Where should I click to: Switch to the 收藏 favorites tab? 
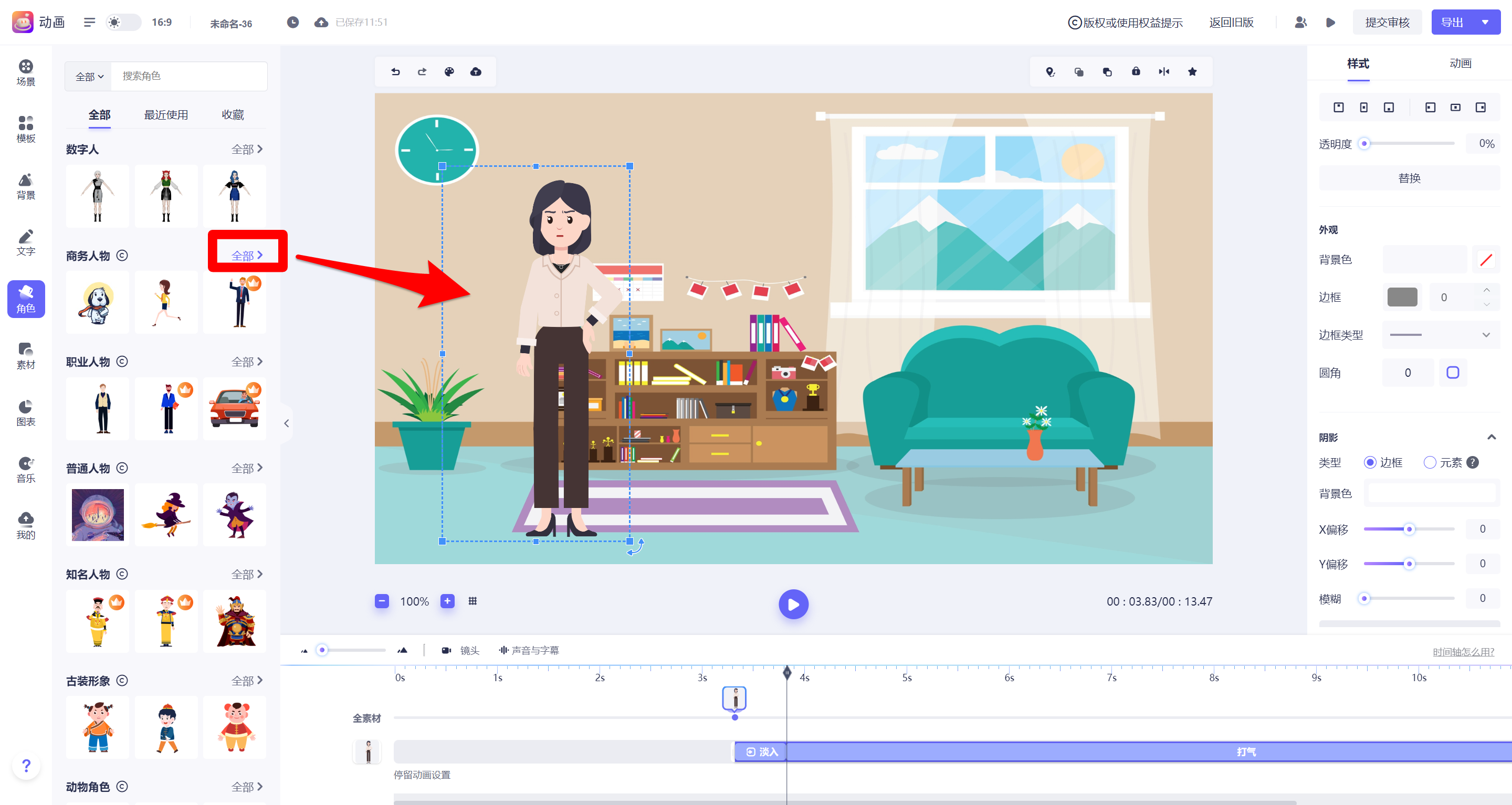pyautogui.click(x=233, y=114)
